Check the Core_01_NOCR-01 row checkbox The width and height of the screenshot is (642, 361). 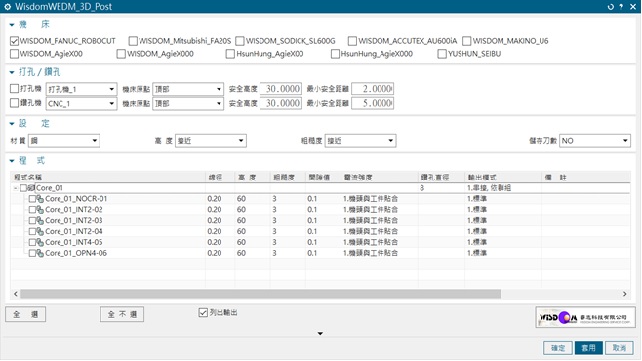pos(32,199)
